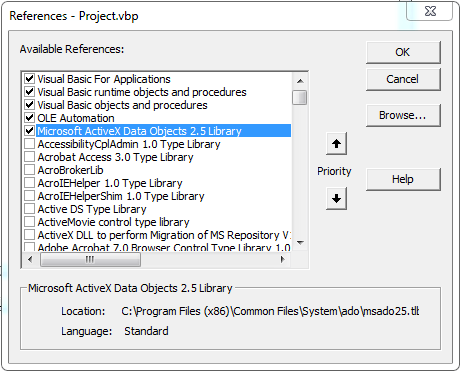This screenshot has width=461, height=372.
Task: Click vertical scrollbar up arrow
Action: pyautogui.click(x=300, y=81)
